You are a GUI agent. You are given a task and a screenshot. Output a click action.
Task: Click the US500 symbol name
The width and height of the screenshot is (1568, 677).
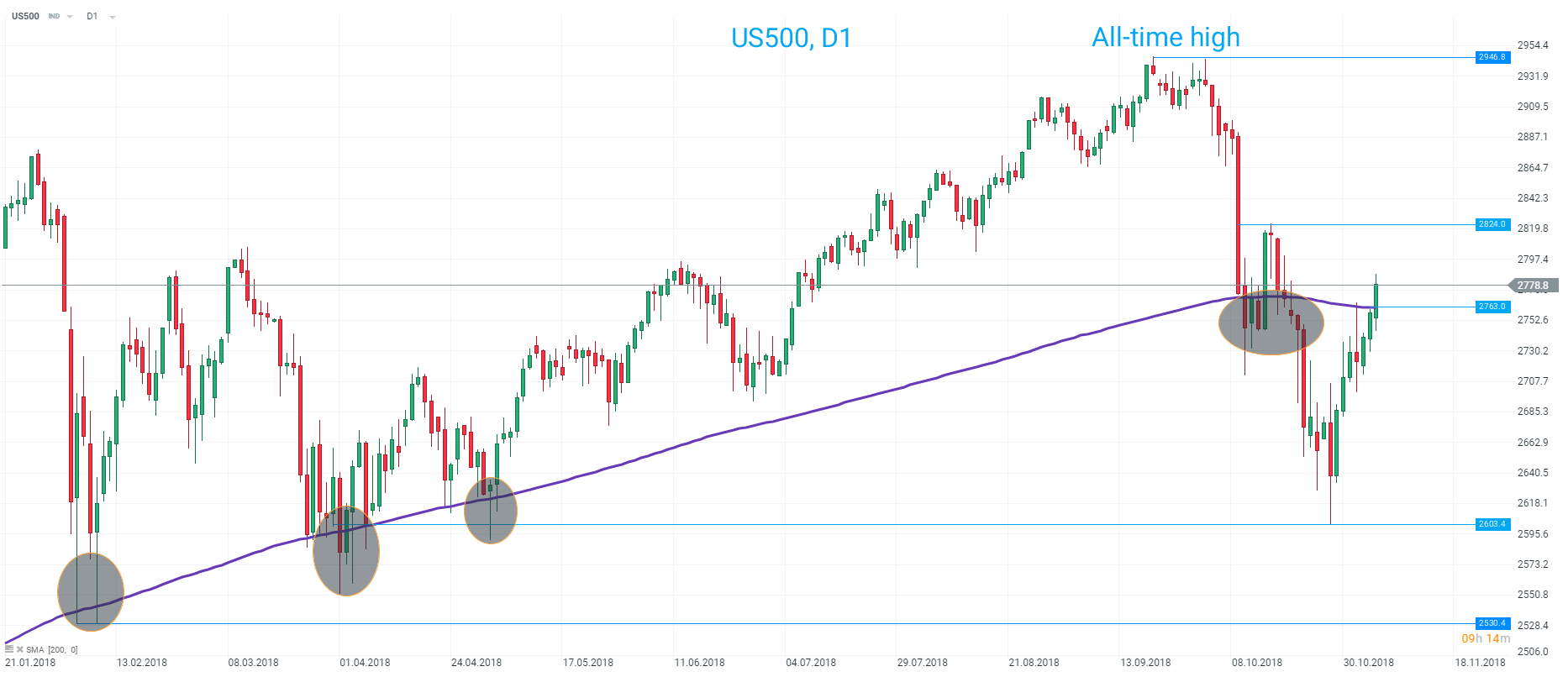(x=25, y=16)
